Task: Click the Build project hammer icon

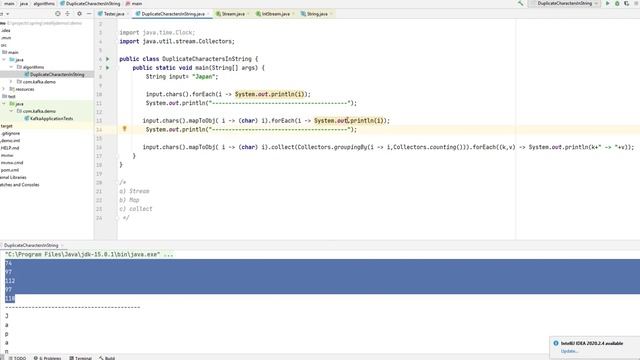Action: (520, 3)
